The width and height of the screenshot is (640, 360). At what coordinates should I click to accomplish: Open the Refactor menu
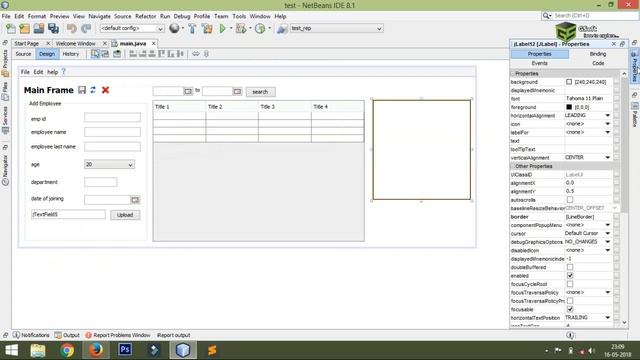pyautogui.click(x=145, y=16)
